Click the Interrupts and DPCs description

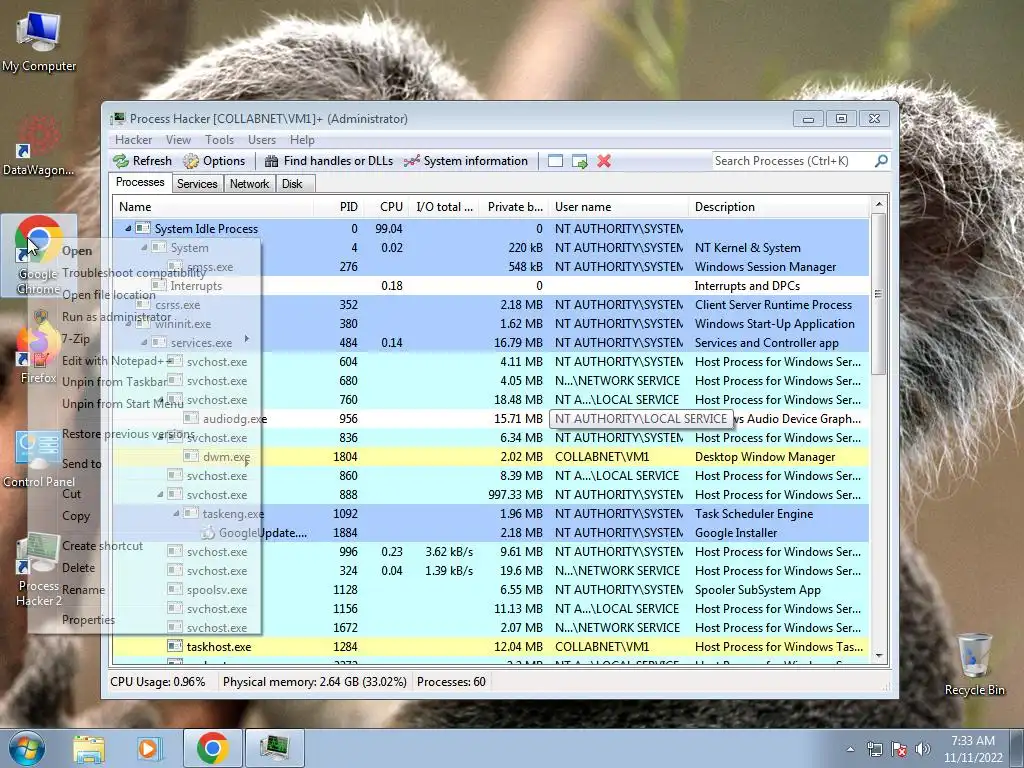click(747, 286)
